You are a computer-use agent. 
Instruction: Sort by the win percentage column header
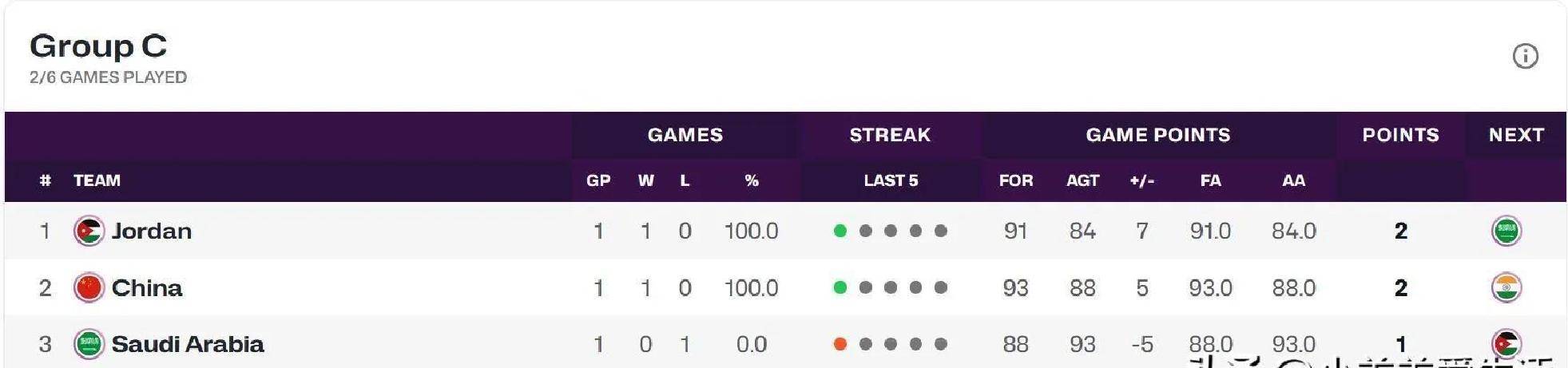pos(751,180)
